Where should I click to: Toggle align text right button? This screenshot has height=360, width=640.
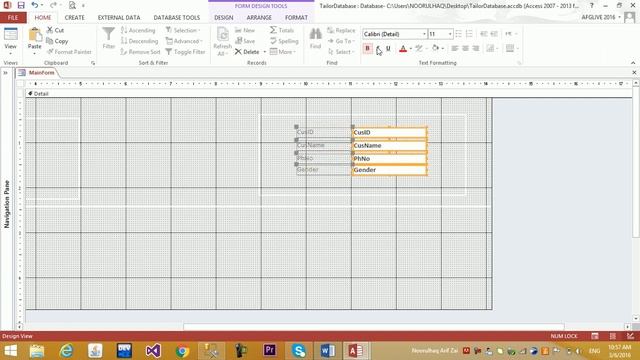(x=476, y=49)
